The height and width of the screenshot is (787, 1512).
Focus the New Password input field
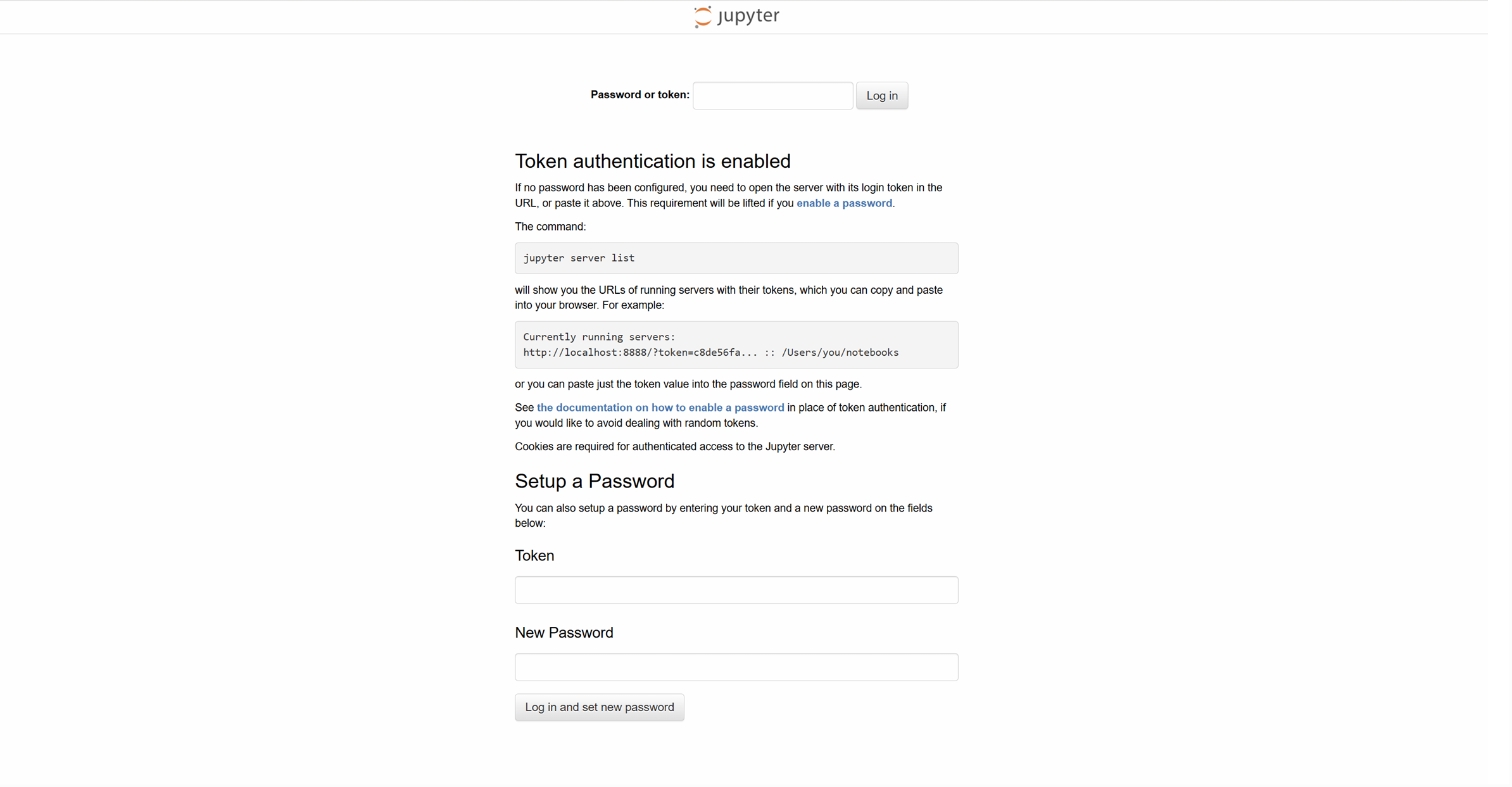736,667
